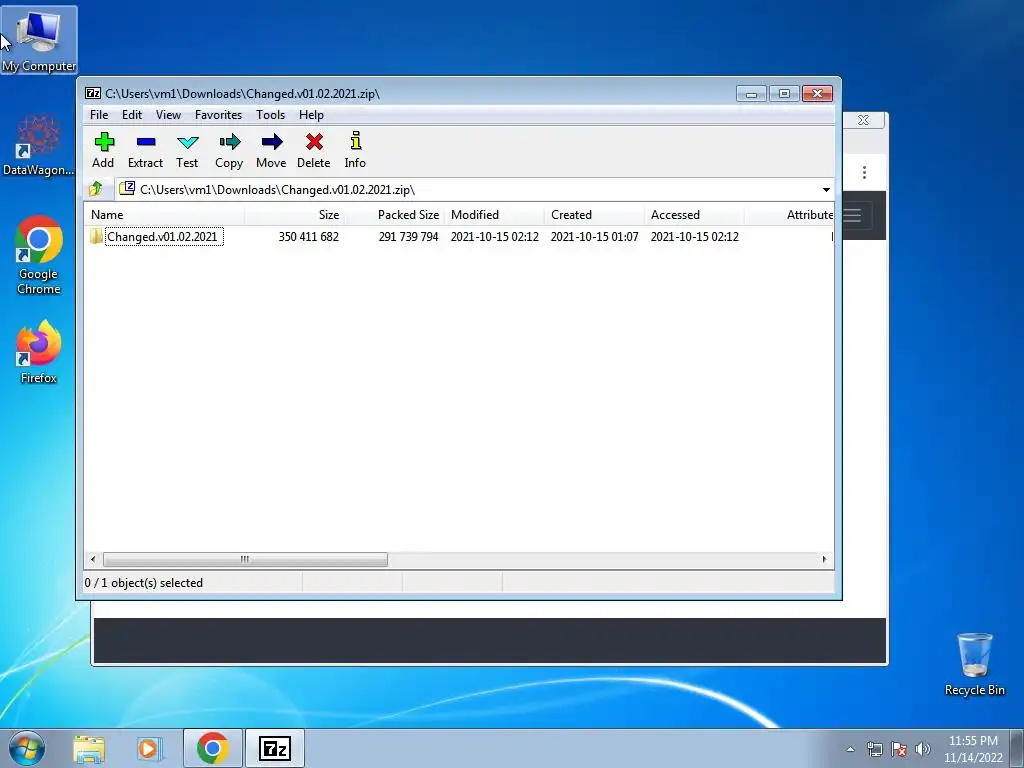
Task: Click the created date 2021-10-15 01:07
Action: point(594,236)
